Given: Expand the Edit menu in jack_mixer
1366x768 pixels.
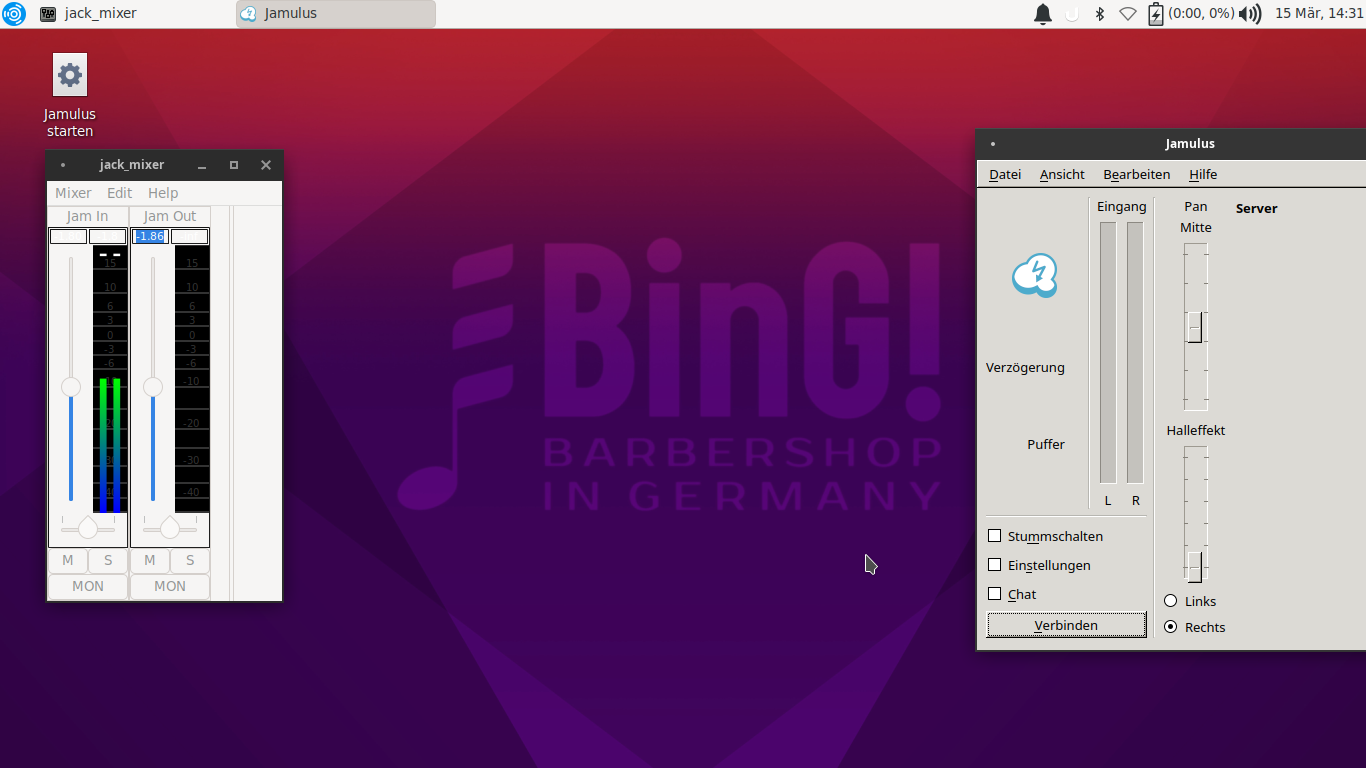Looking at the screenshot, I should pyautogui.click(x=119, y=193).
